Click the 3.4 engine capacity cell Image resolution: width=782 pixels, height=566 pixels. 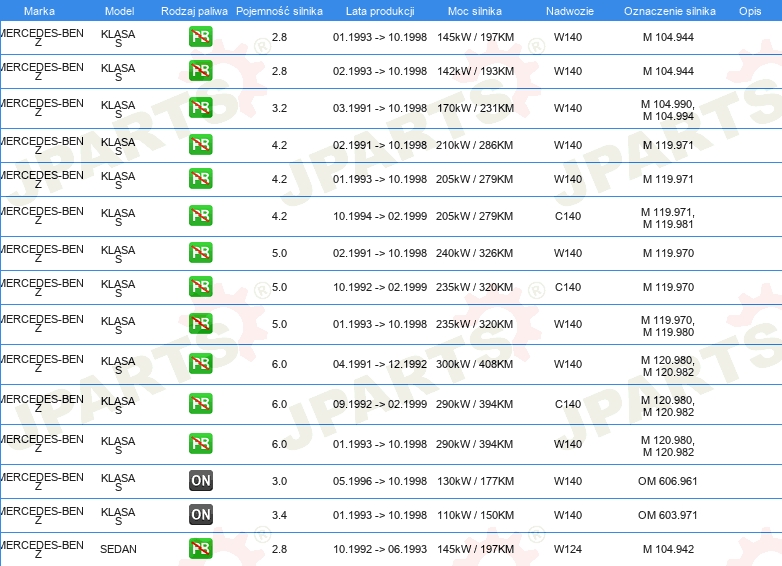(x=279, y=515)
